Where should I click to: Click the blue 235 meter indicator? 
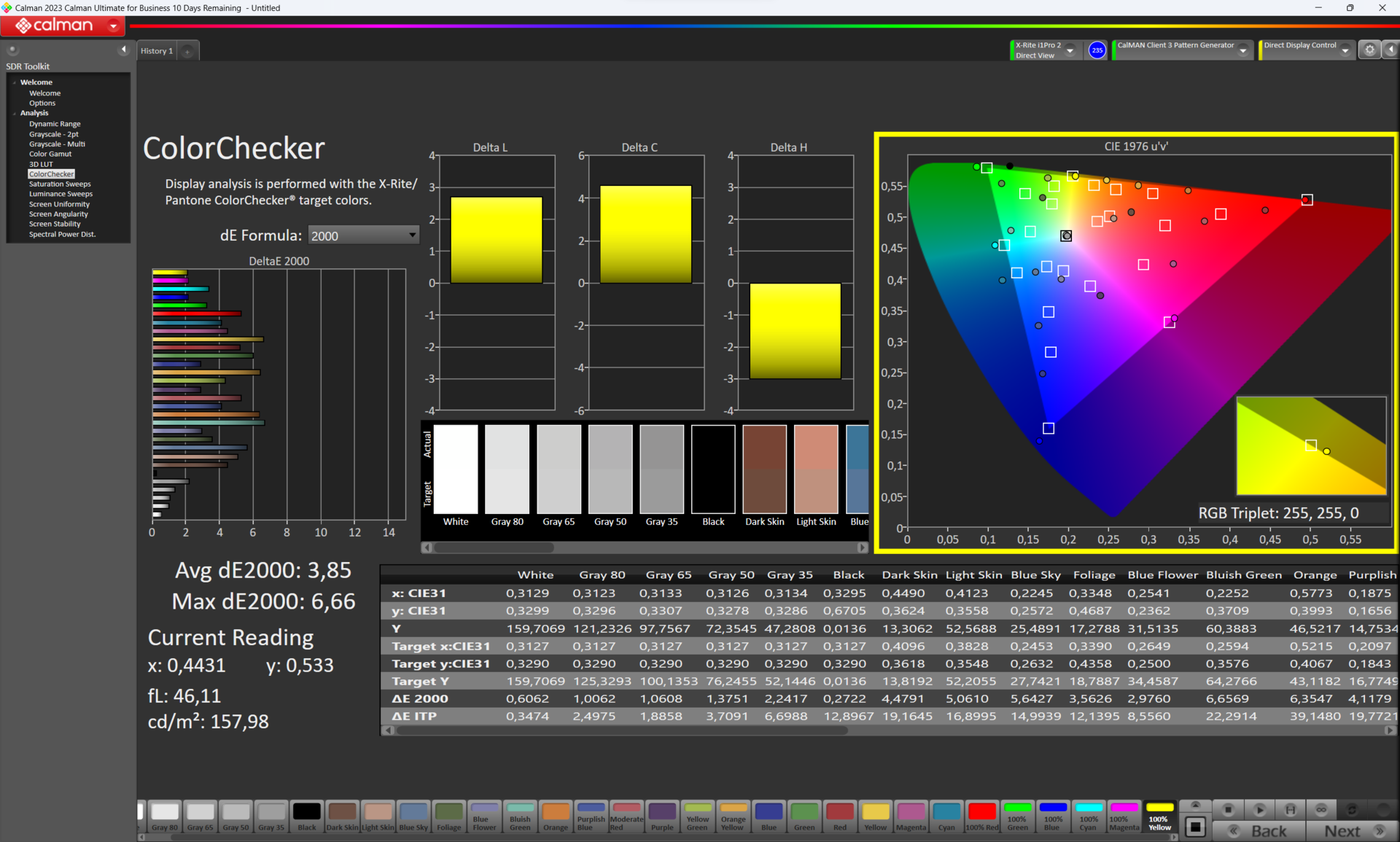[1097, 50]
